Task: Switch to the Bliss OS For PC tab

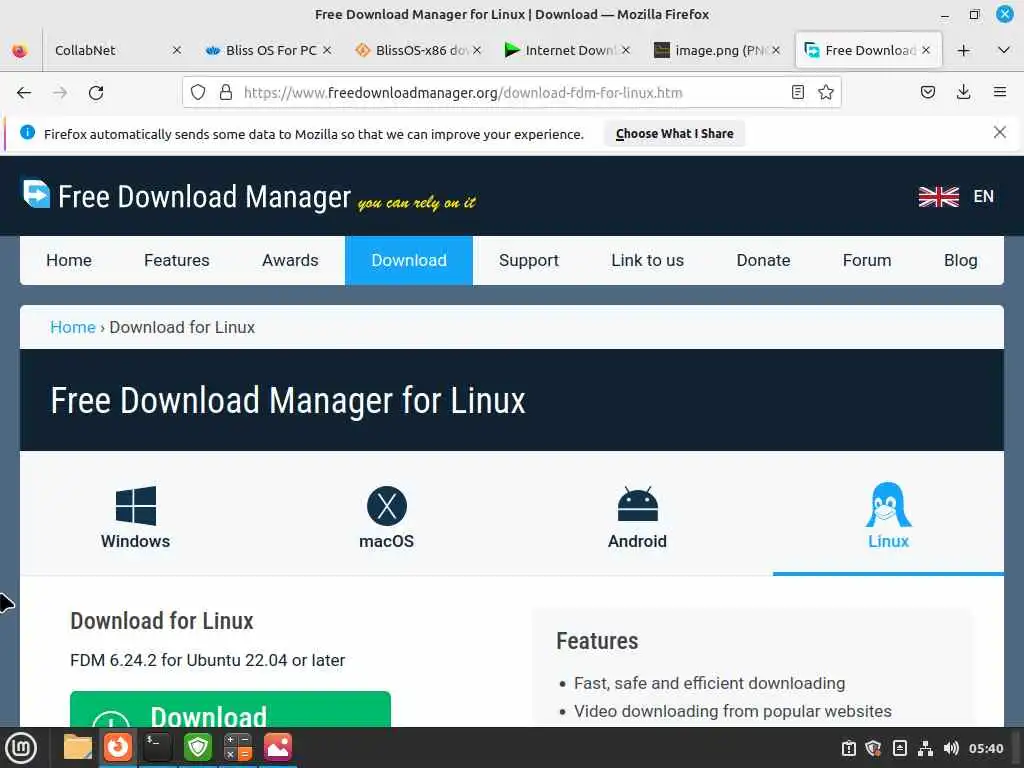Action: click(268, 50)
